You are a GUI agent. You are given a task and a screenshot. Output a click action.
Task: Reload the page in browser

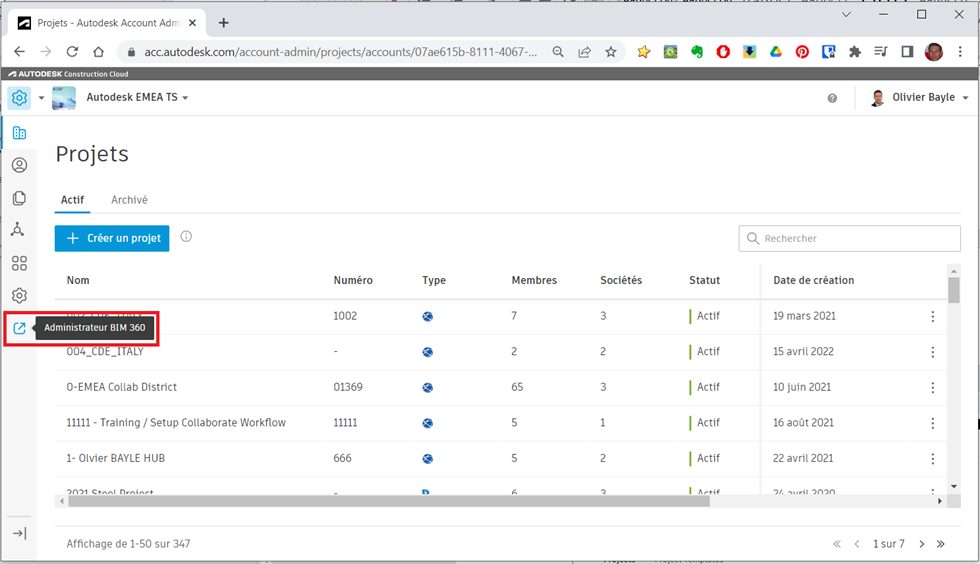point(72,52)
